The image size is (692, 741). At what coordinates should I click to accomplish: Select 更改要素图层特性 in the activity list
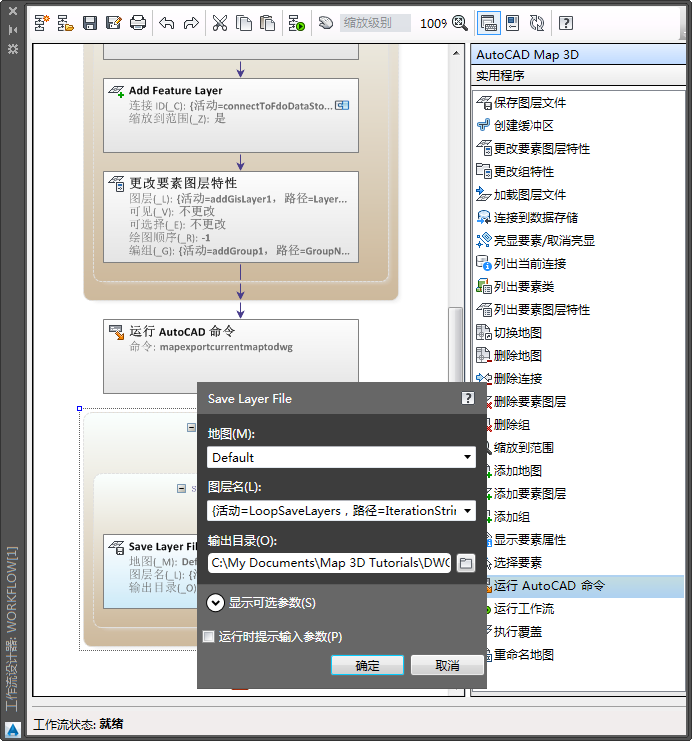tap(542, 149)
